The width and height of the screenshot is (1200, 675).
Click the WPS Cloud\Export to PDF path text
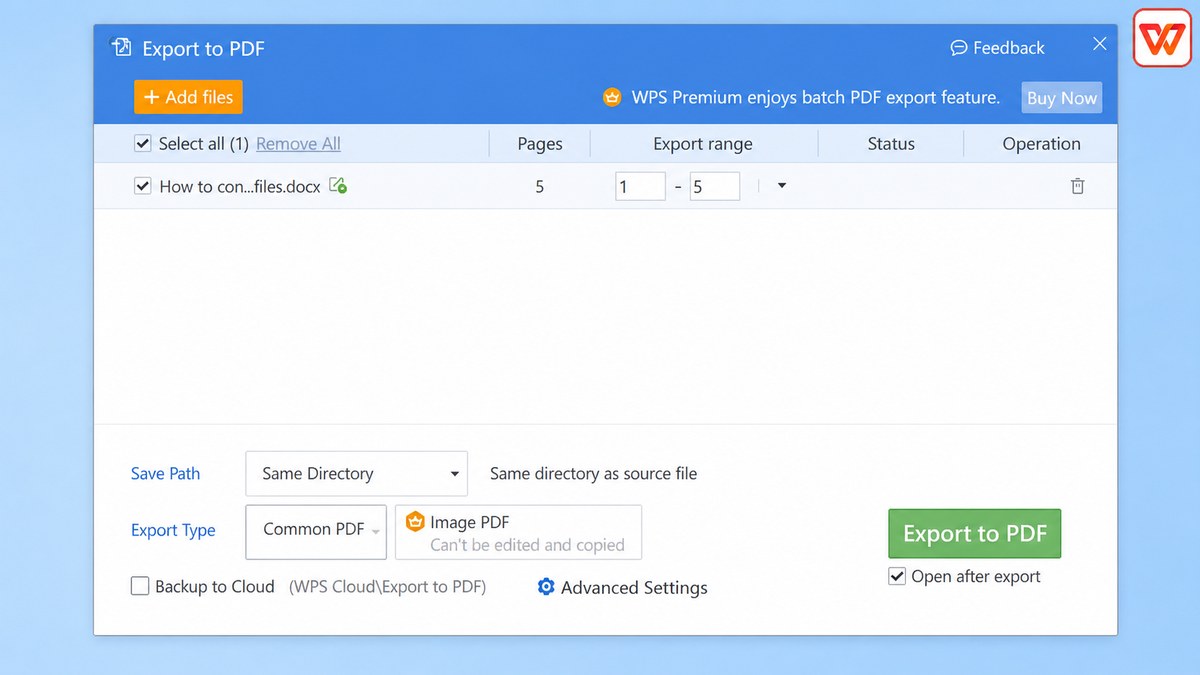388,587
